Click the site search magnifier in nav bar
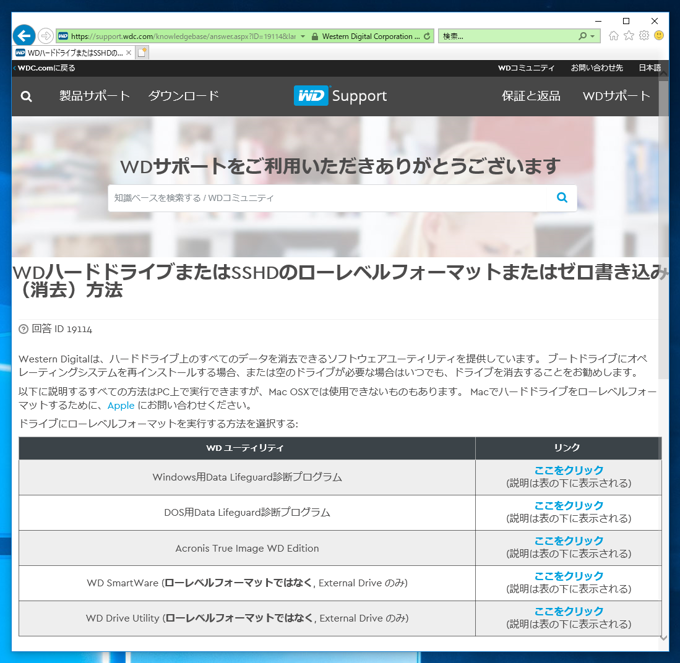Image resolution: width=680 pixels, height=663 pixels. (x=26, y=96)
